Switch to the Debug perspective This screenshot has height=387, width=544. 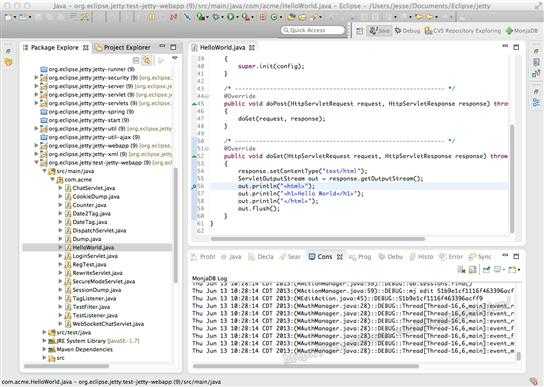coord(407,31)
